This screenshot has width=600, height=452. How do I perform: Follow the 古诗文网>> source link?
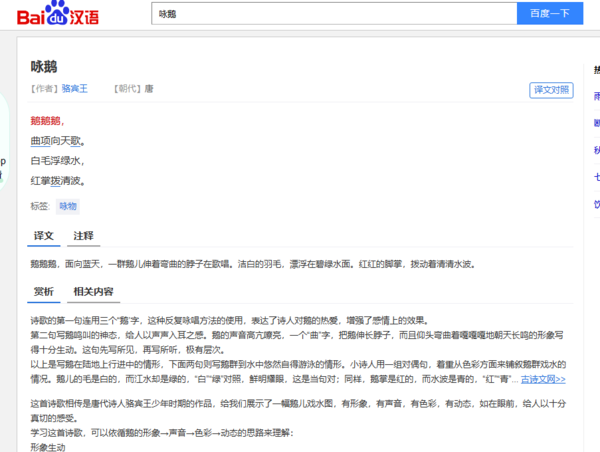click(543, 380)
